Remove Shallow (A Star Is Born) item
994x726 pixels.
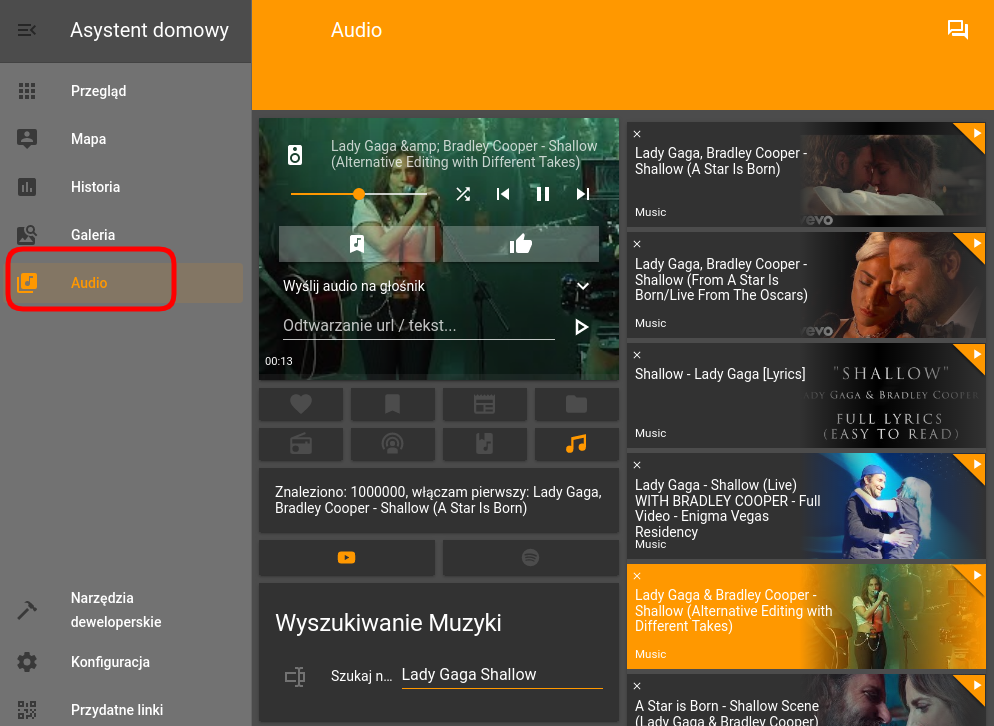(637, 134)
